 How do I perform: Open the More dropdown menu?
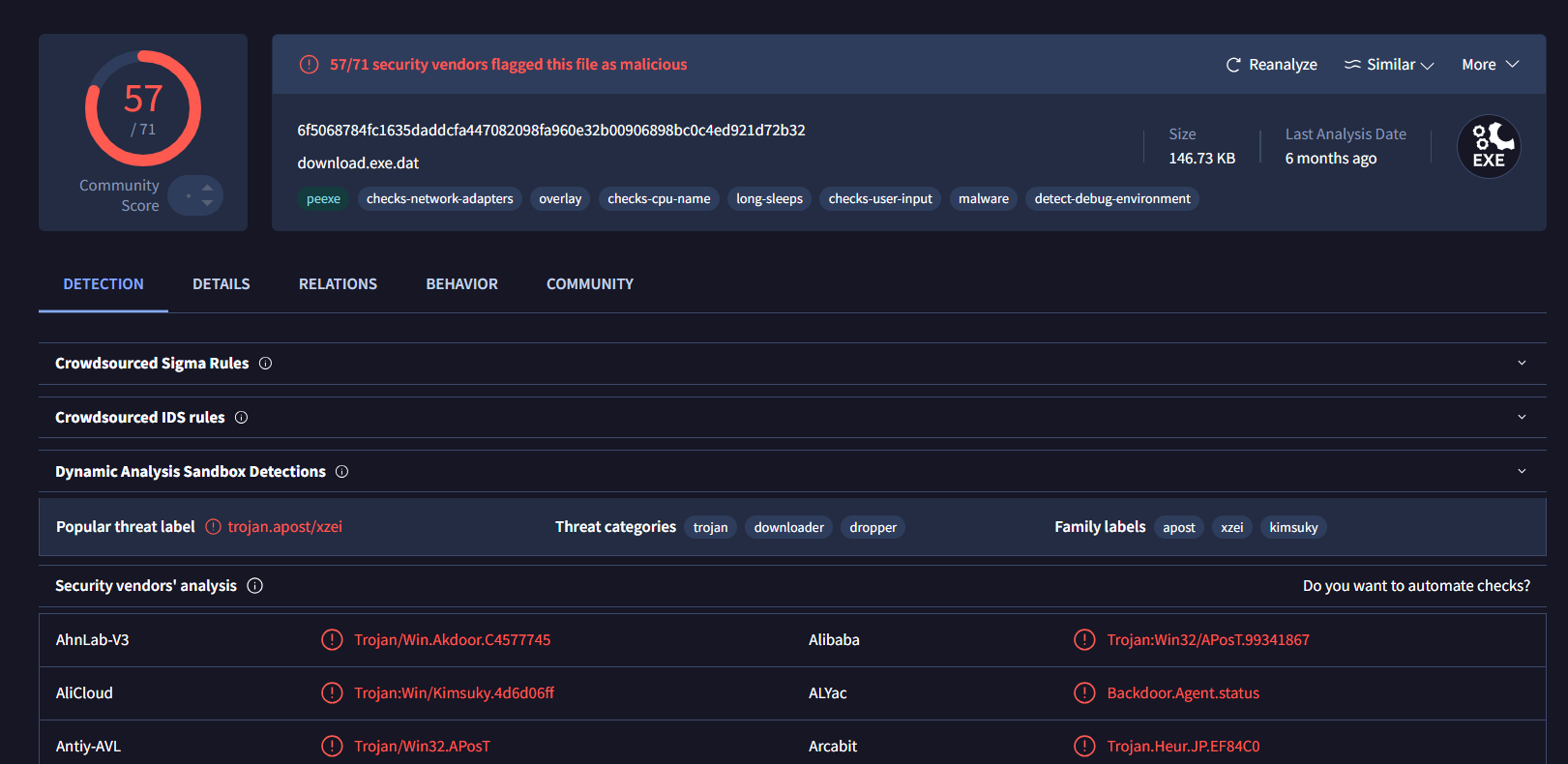(1490, 65)
